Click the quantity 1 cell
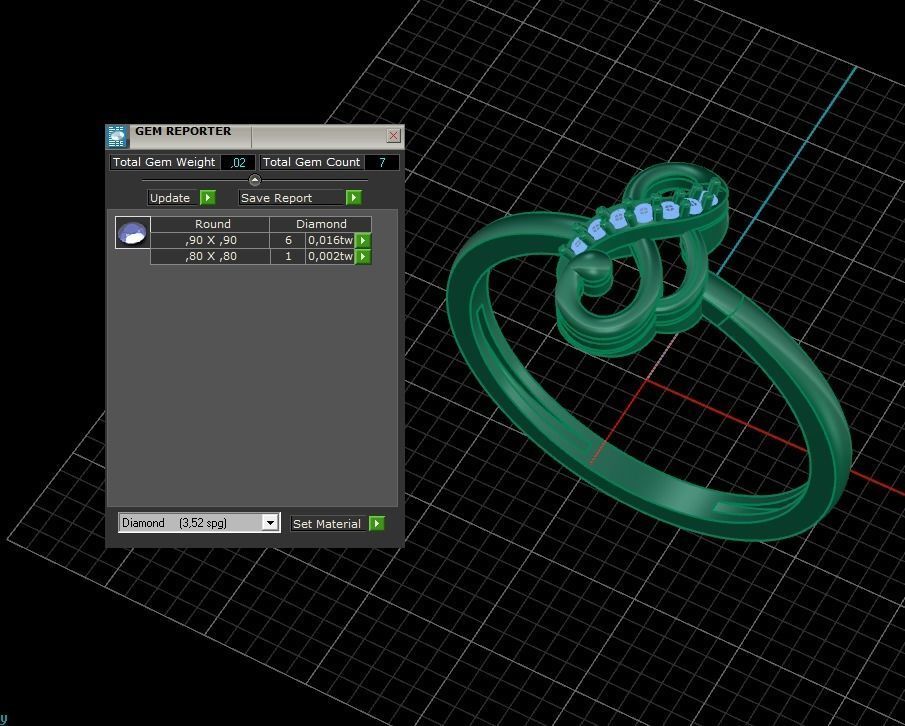The width and height of the screenshot is (905, 726). click(288, 256)
